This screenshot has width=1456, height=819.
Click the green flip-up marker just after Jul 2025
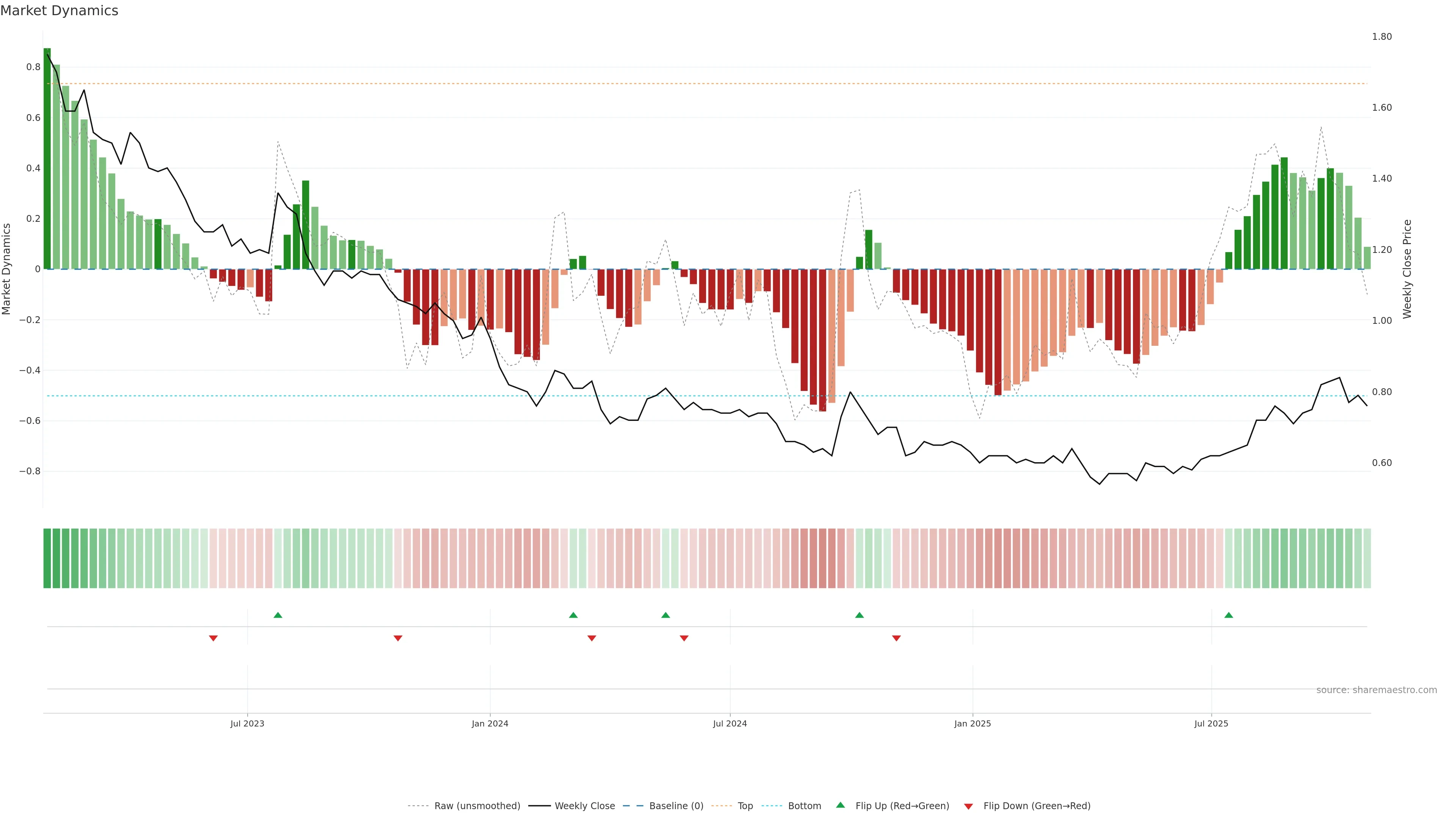coord(1228,615)
